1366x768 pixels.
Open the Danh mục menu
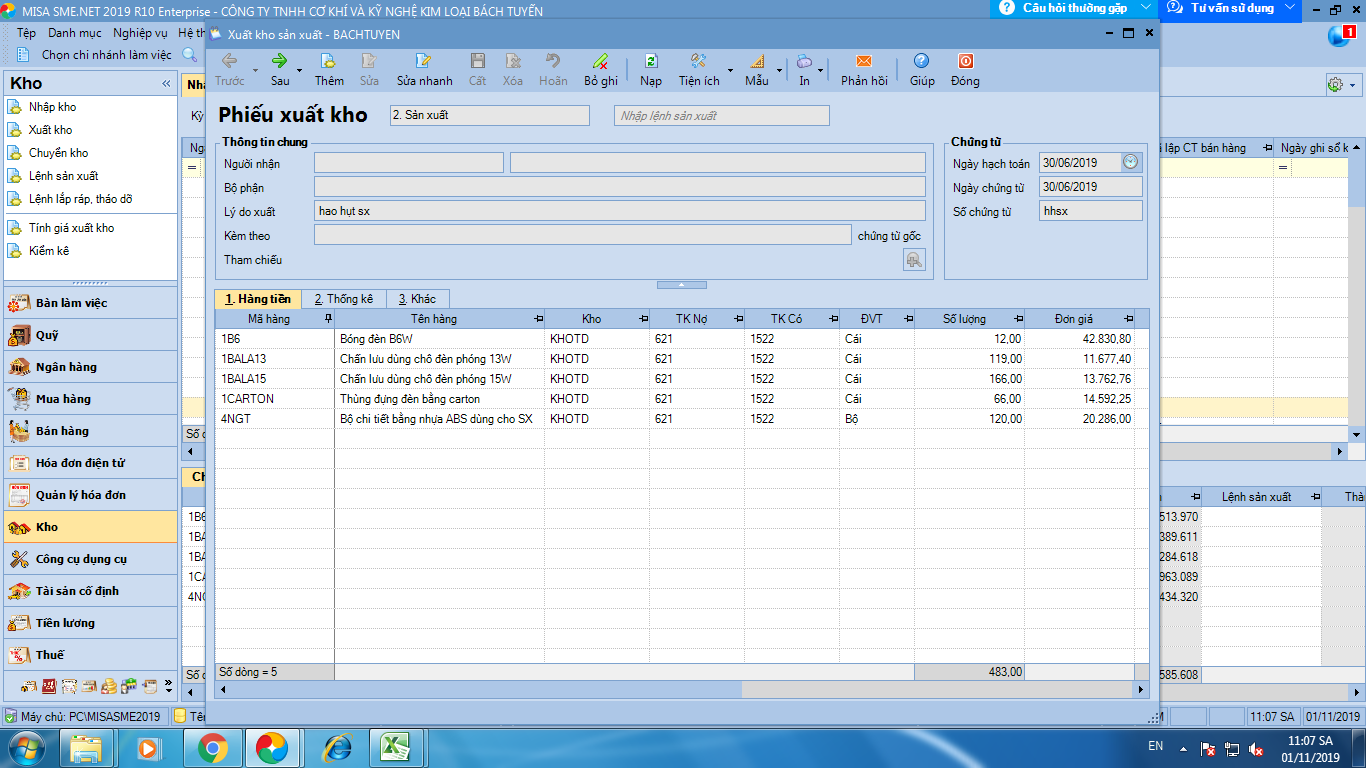[75, 33]
